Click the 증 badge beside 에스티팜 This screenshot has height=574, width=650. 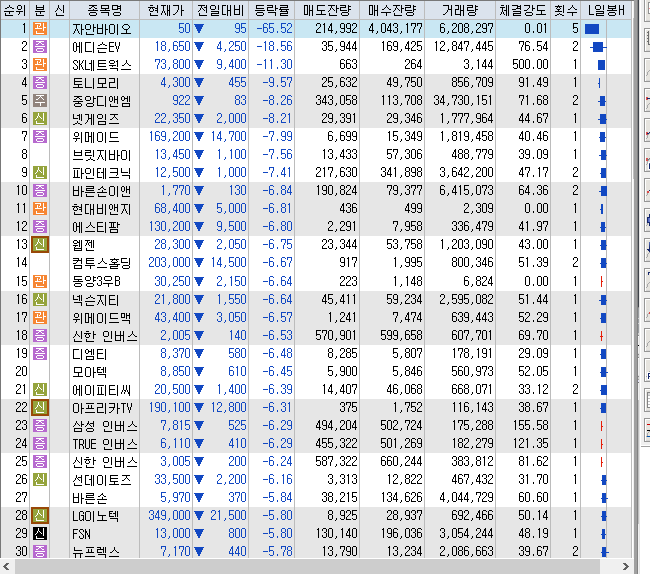(40, 227)
